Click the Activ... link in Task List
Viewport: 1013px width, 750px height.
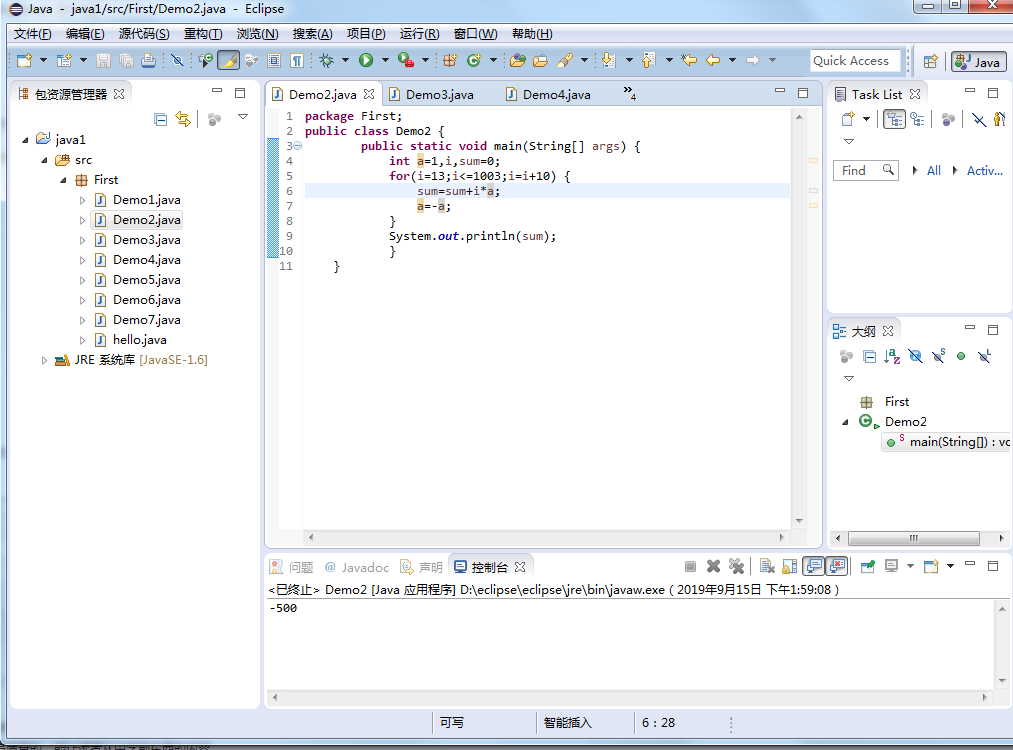985,171
